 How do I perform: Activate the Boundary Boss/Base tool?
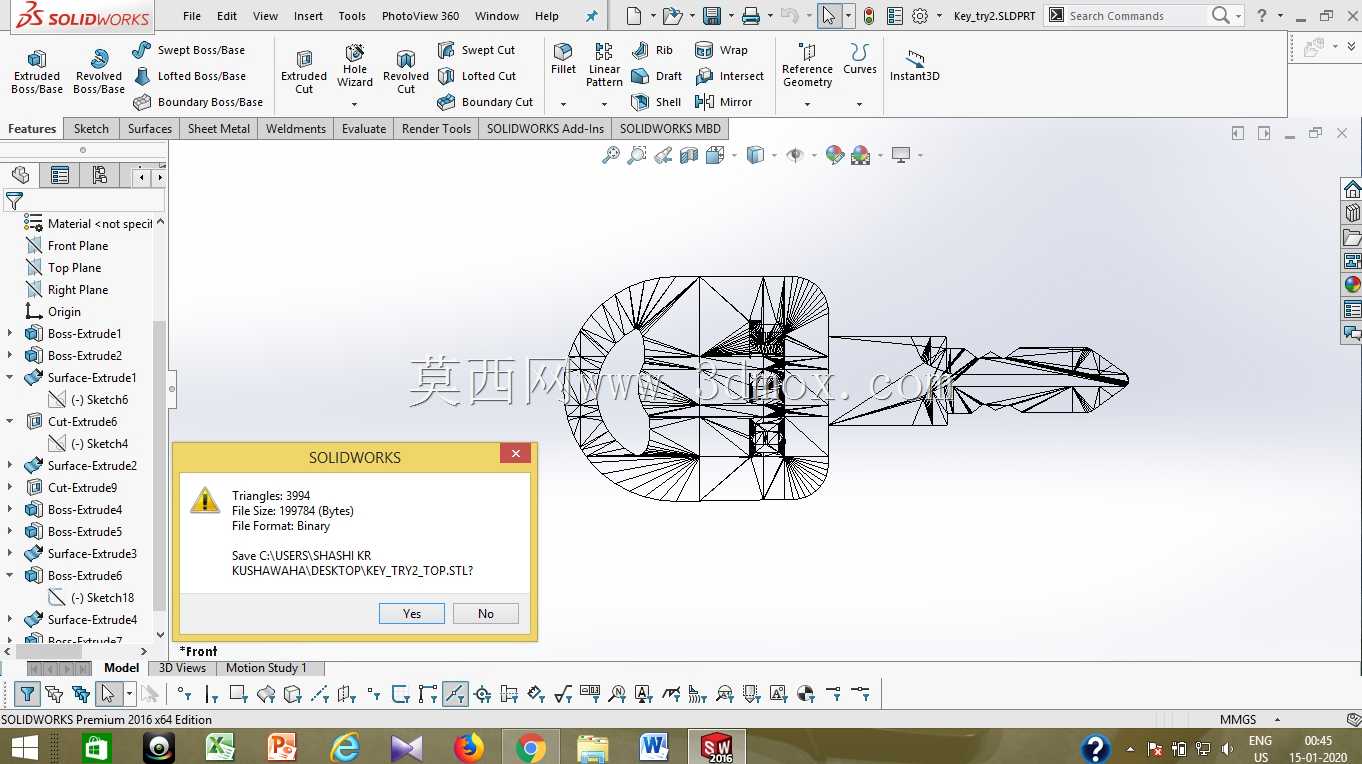(x=198, y=102)
